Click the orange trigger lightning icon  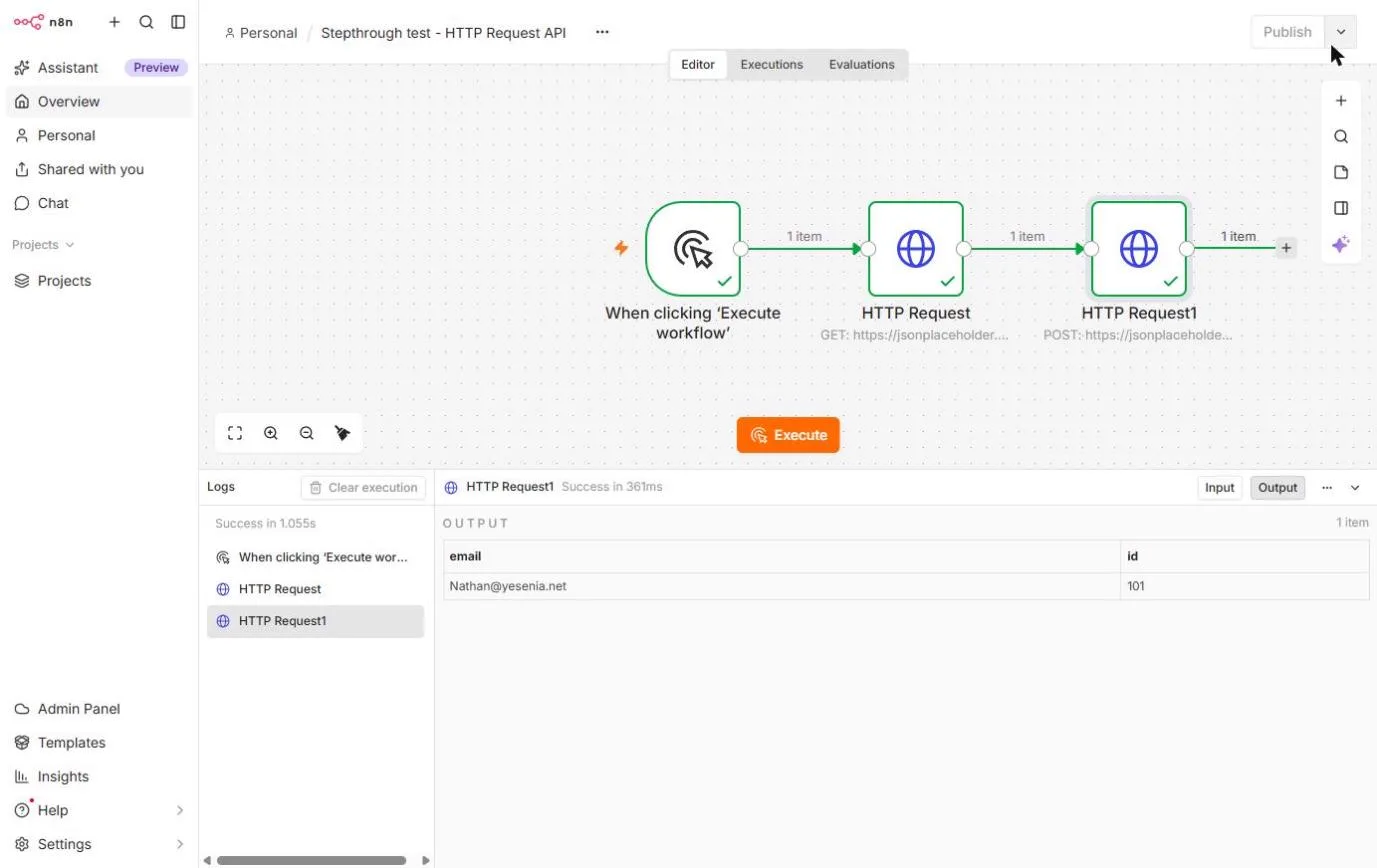621,248
